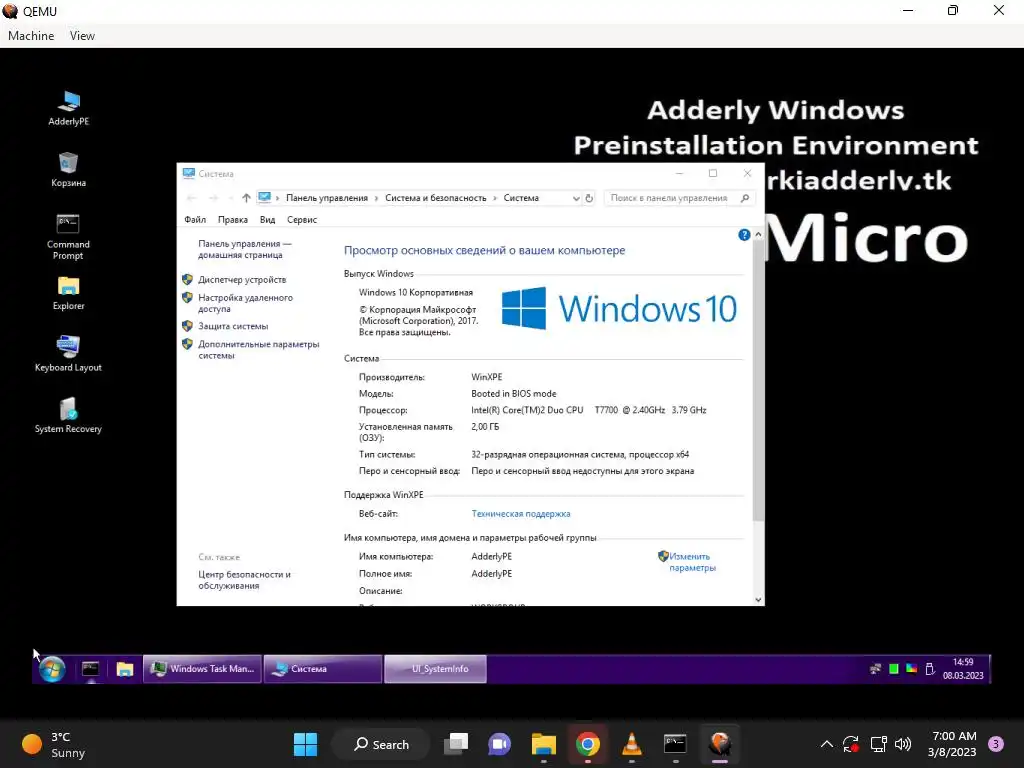Open the terminal on host taskbar
Image resolution: width=1024 pixels, height=768 pixels.
point(675,744)
